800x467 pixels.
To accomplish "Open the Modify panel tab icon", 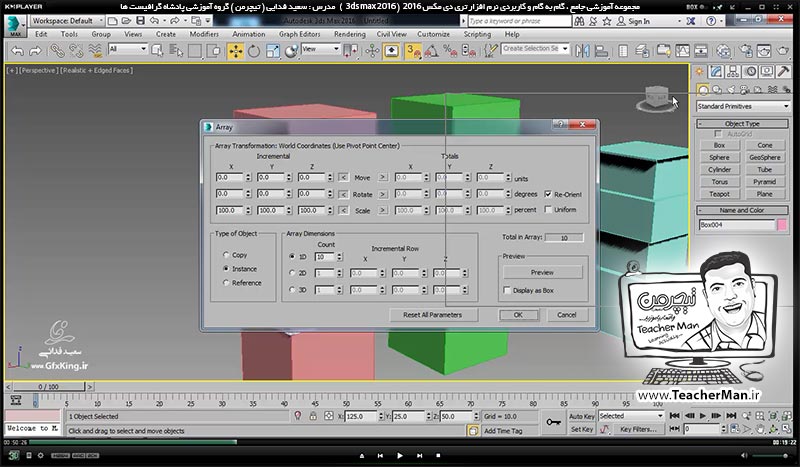I will (x=716, y=71).
